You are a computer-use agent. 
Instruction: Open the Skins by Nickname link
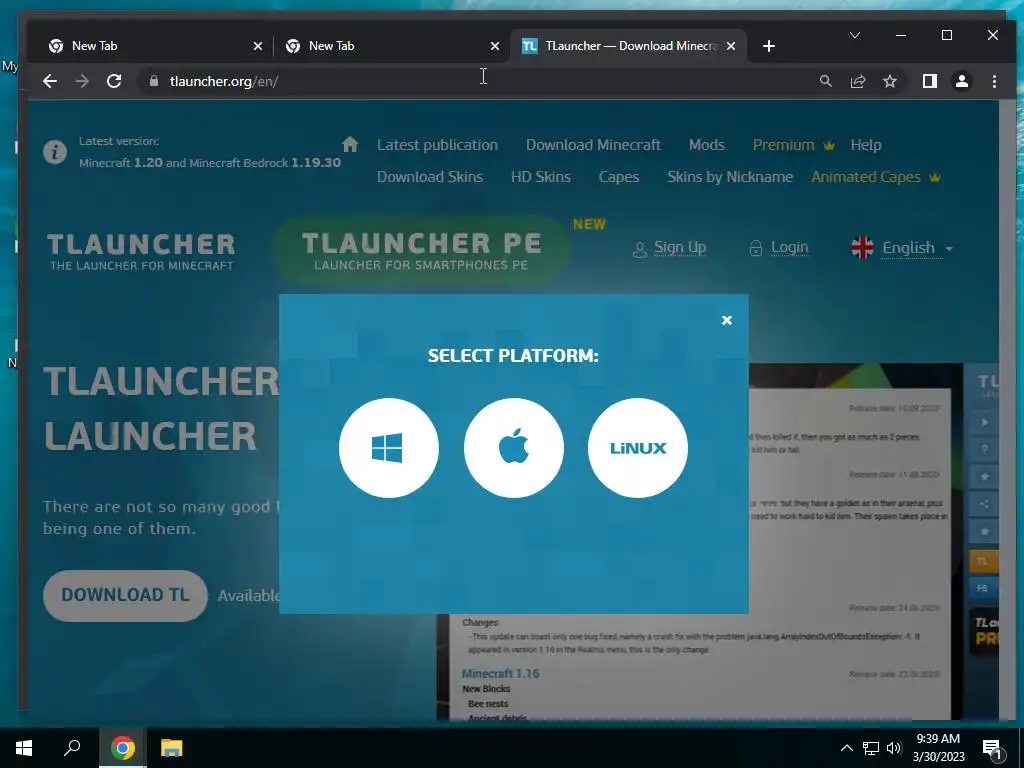729,177
